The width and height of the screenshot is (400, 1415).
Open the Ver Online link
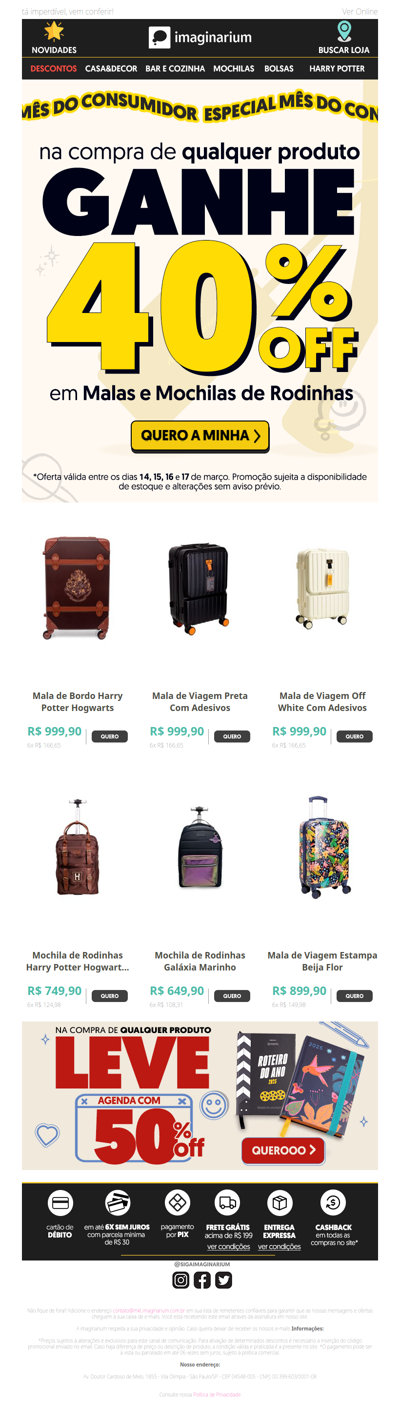pyautogui.click(x=360, y=10)
